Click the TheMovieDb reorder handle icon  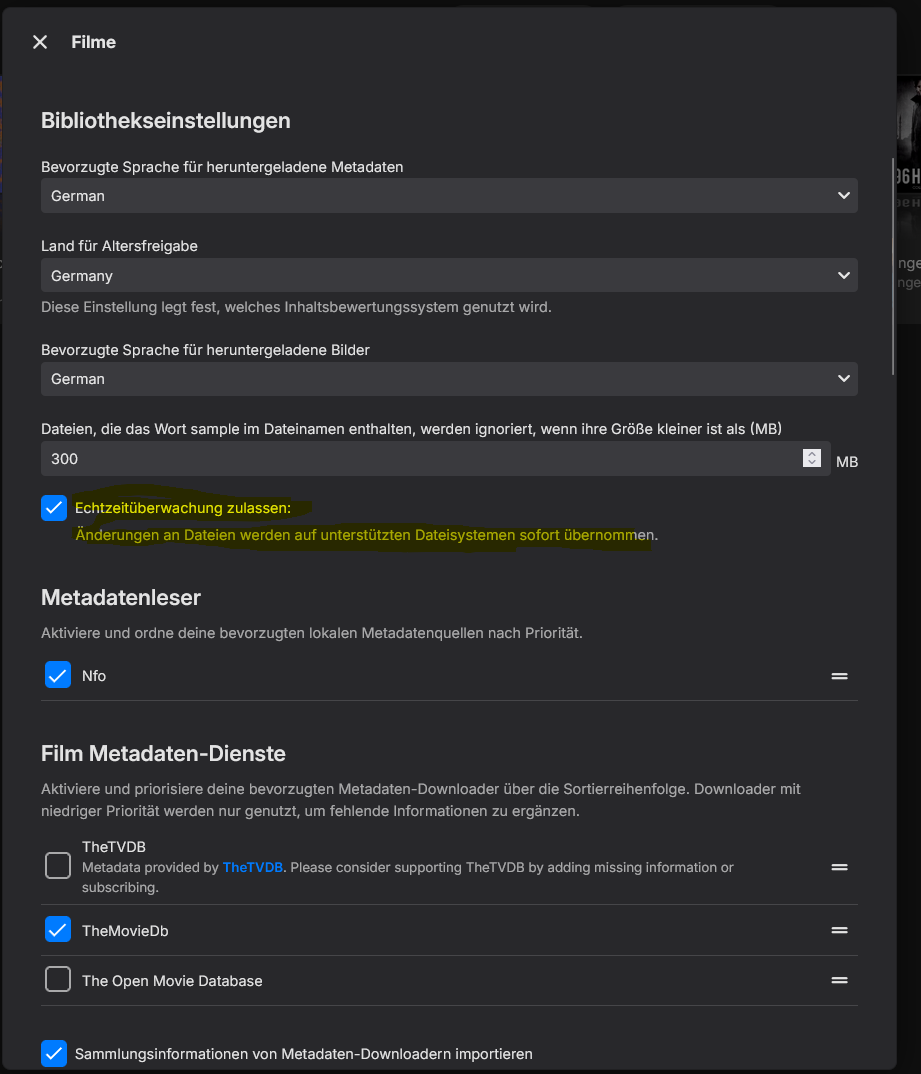coord(840,930)
